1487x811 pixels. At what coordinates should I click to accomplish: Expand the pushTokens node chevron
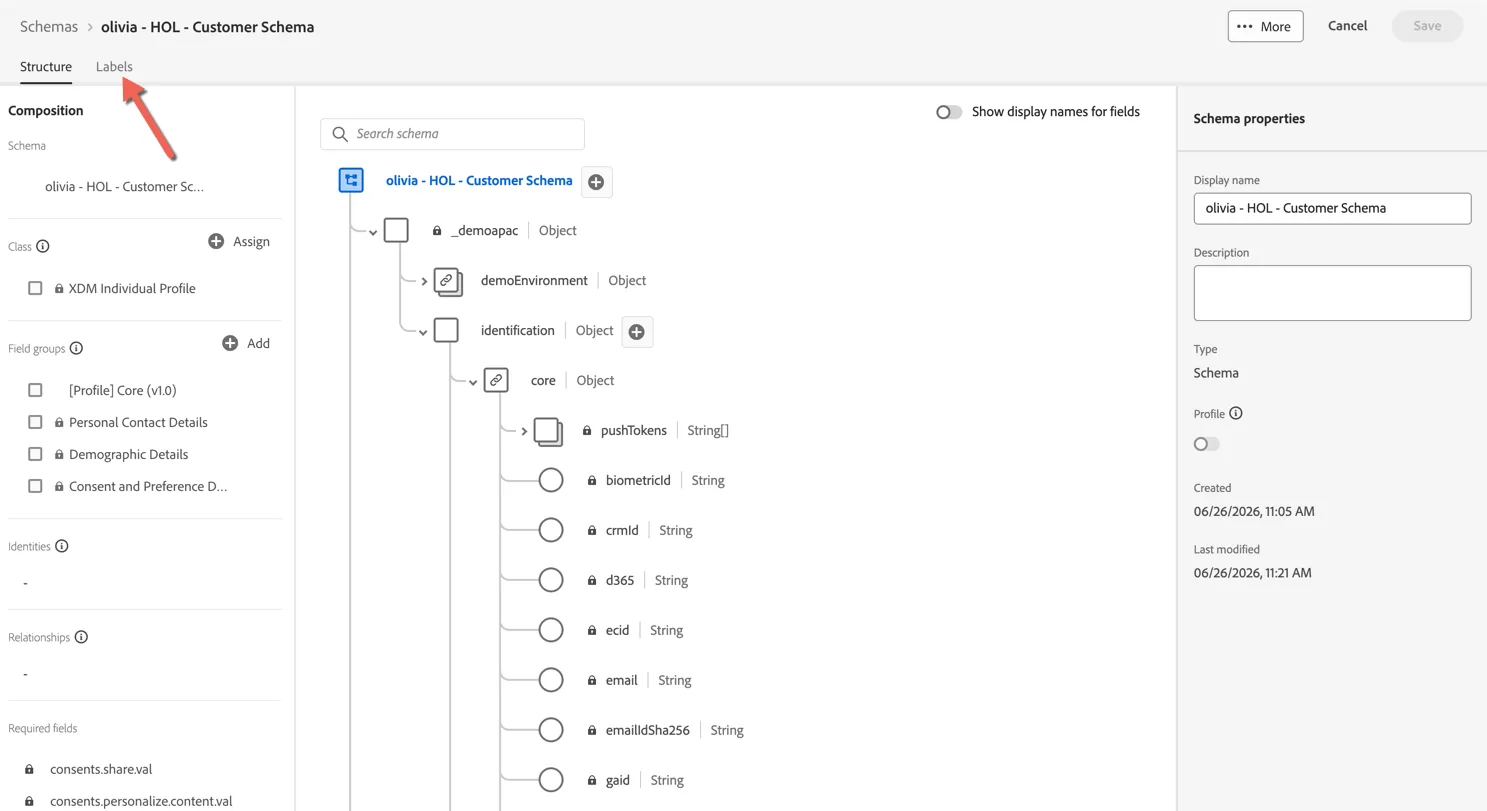524,431
